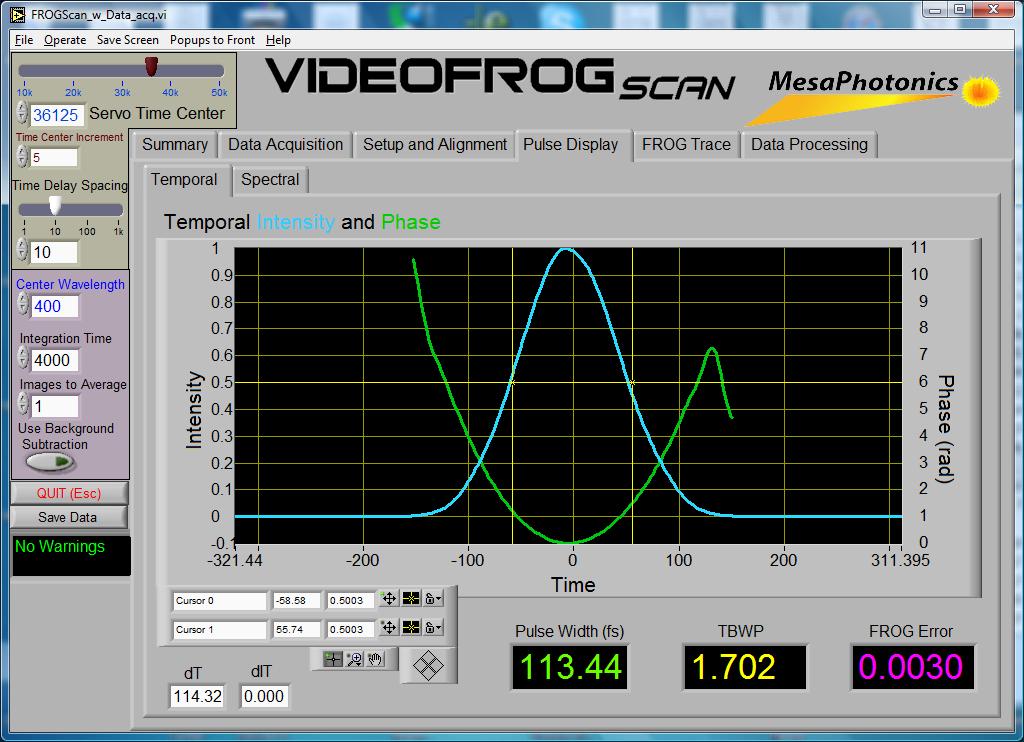Click the Cursor 0 point style icon

411,600
